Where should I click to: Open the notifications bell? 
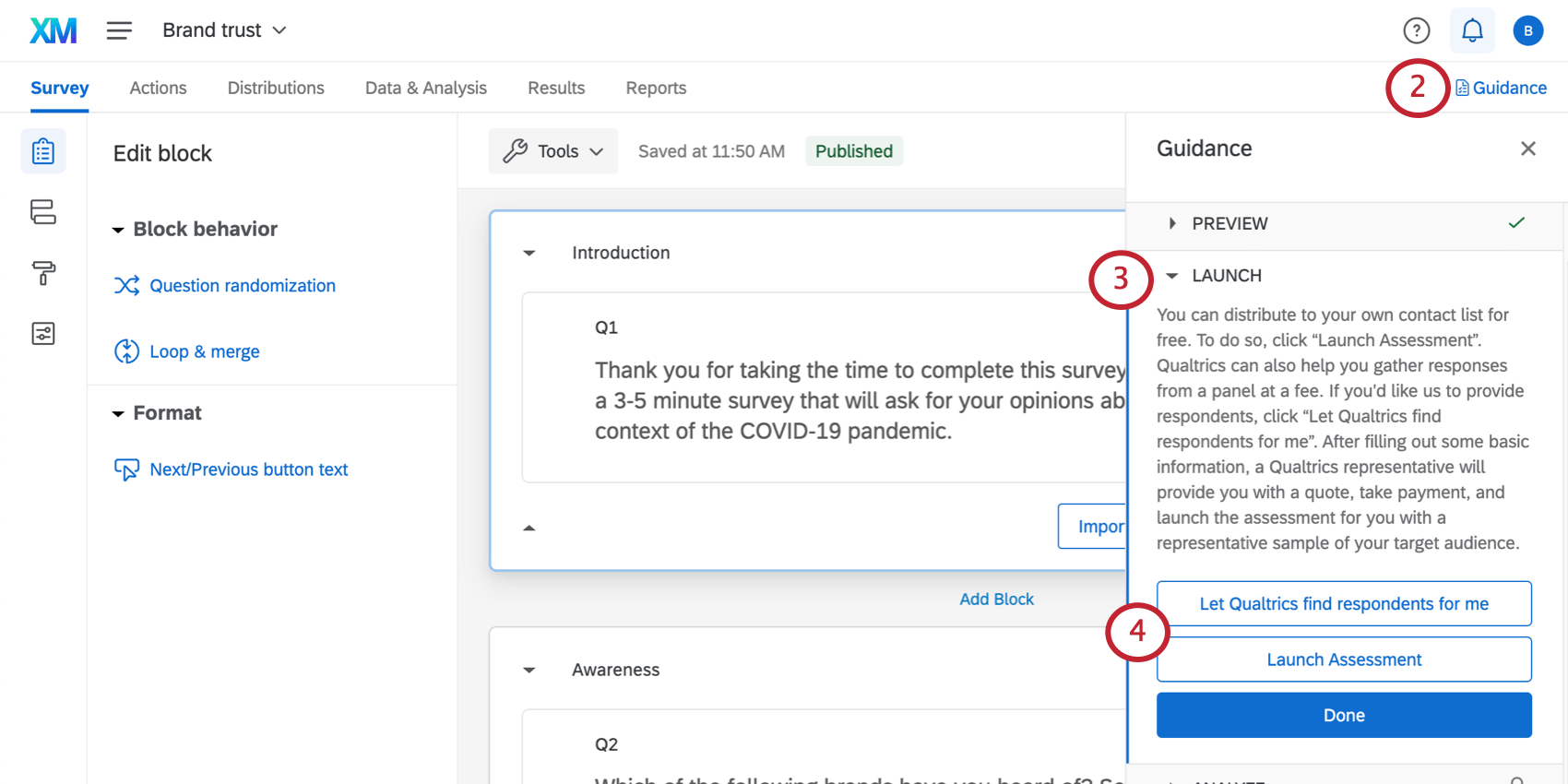[1472, 30]
